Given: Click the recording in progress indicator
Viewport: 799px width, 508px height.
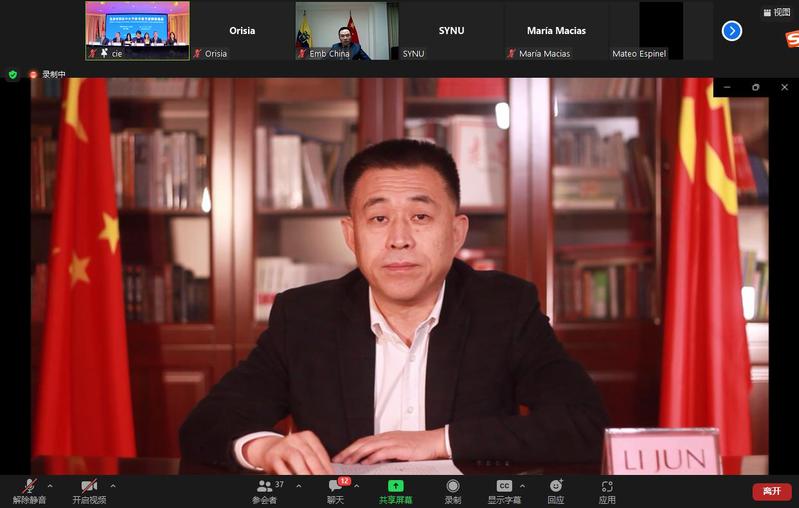Looking at the screenshot, I should [46, 74].
